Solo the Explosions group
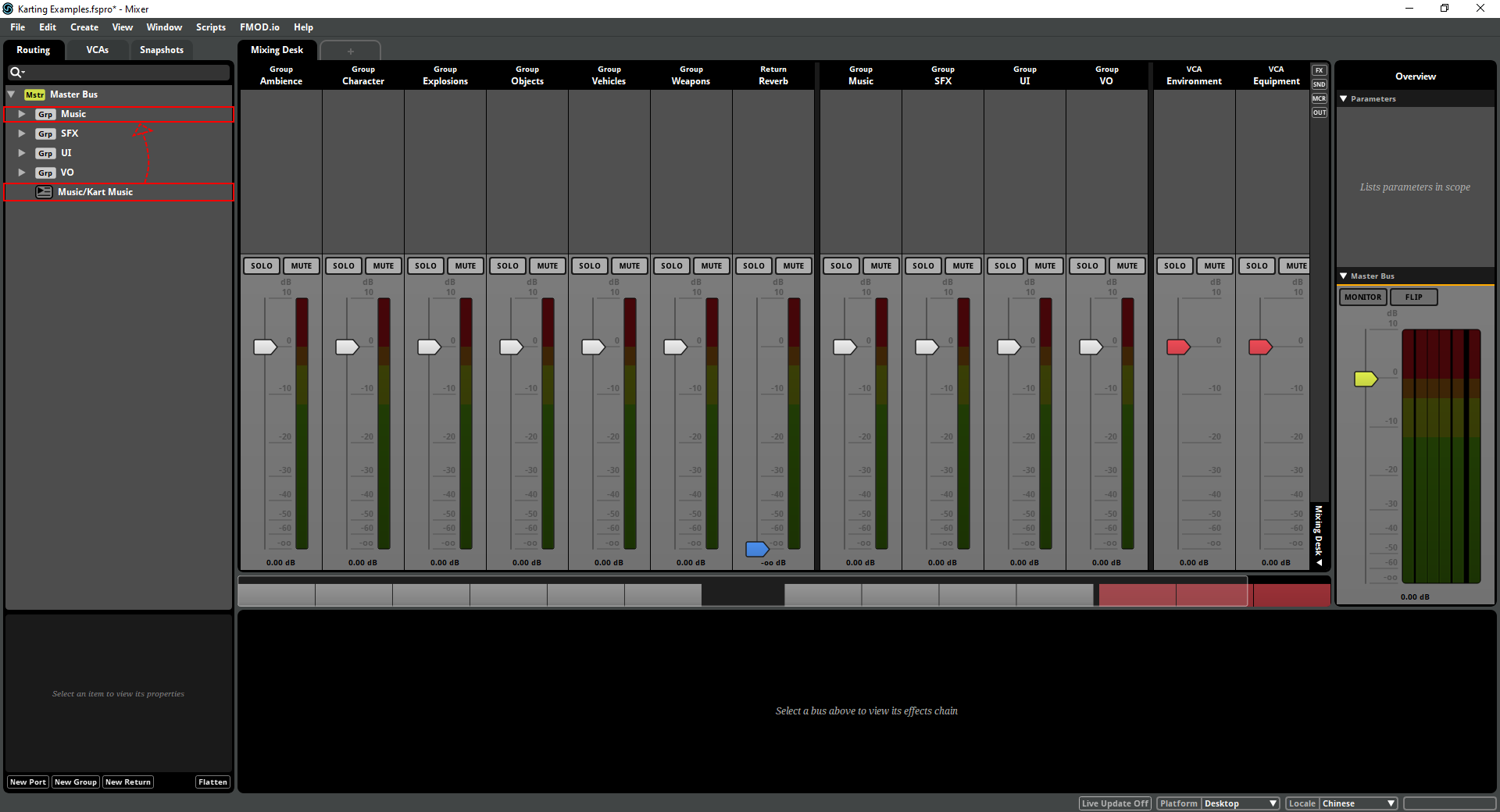Image resolution: width=1500 pixels, height=812 pixels. tap(426, 265)
